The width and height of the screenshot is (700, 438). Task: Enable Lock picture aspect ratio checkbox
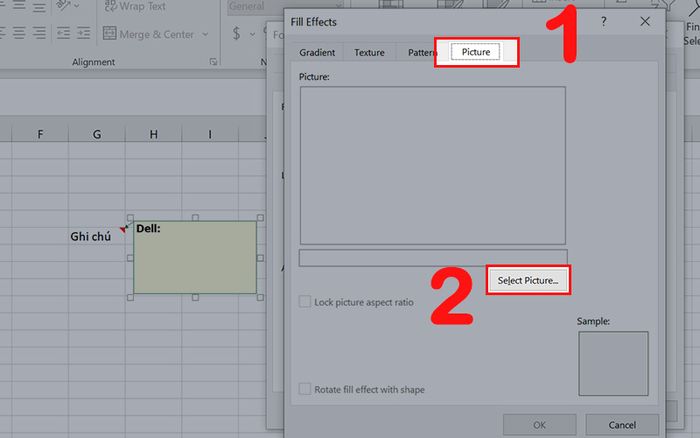point(305,302)
